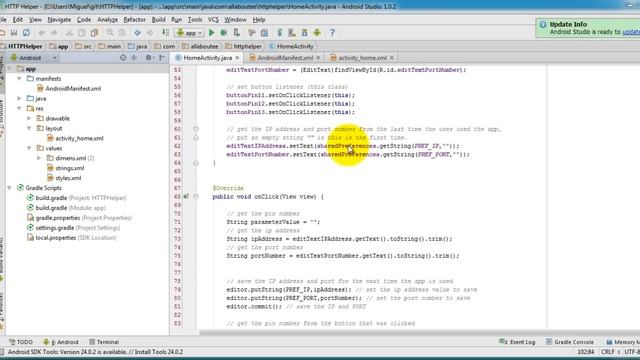Click the Synchronize toolbar icon
The image size is (640, 360).
pyautogui.click(x=27, y=33)
